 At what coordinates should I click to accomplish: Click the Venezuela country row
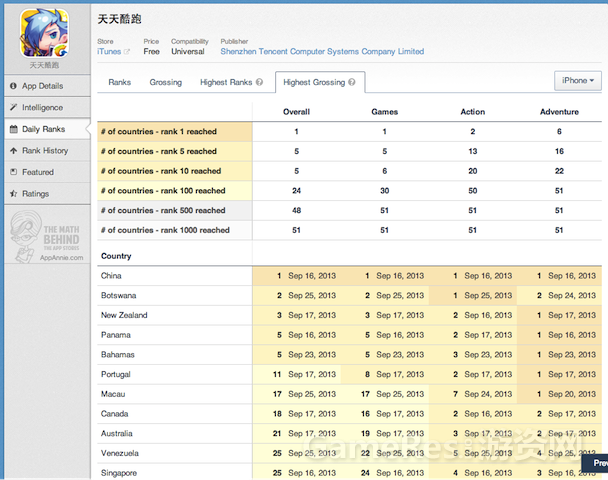349,453
